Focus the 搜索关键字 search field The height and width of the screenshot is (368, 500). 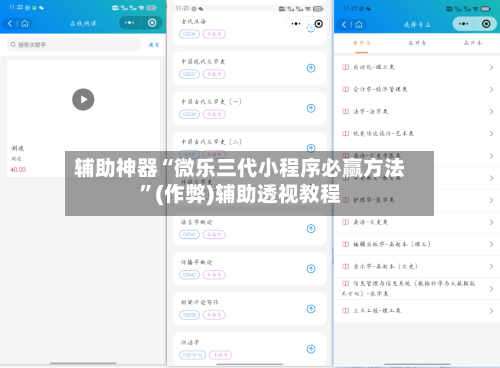coord(74,44)
